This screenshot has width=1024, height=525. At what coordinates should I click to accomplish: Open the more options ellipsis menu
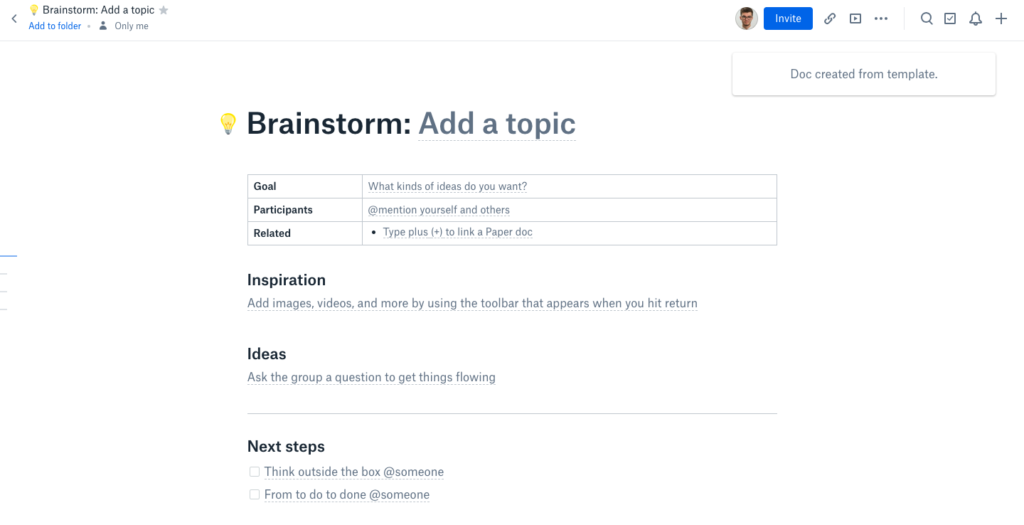881,18
